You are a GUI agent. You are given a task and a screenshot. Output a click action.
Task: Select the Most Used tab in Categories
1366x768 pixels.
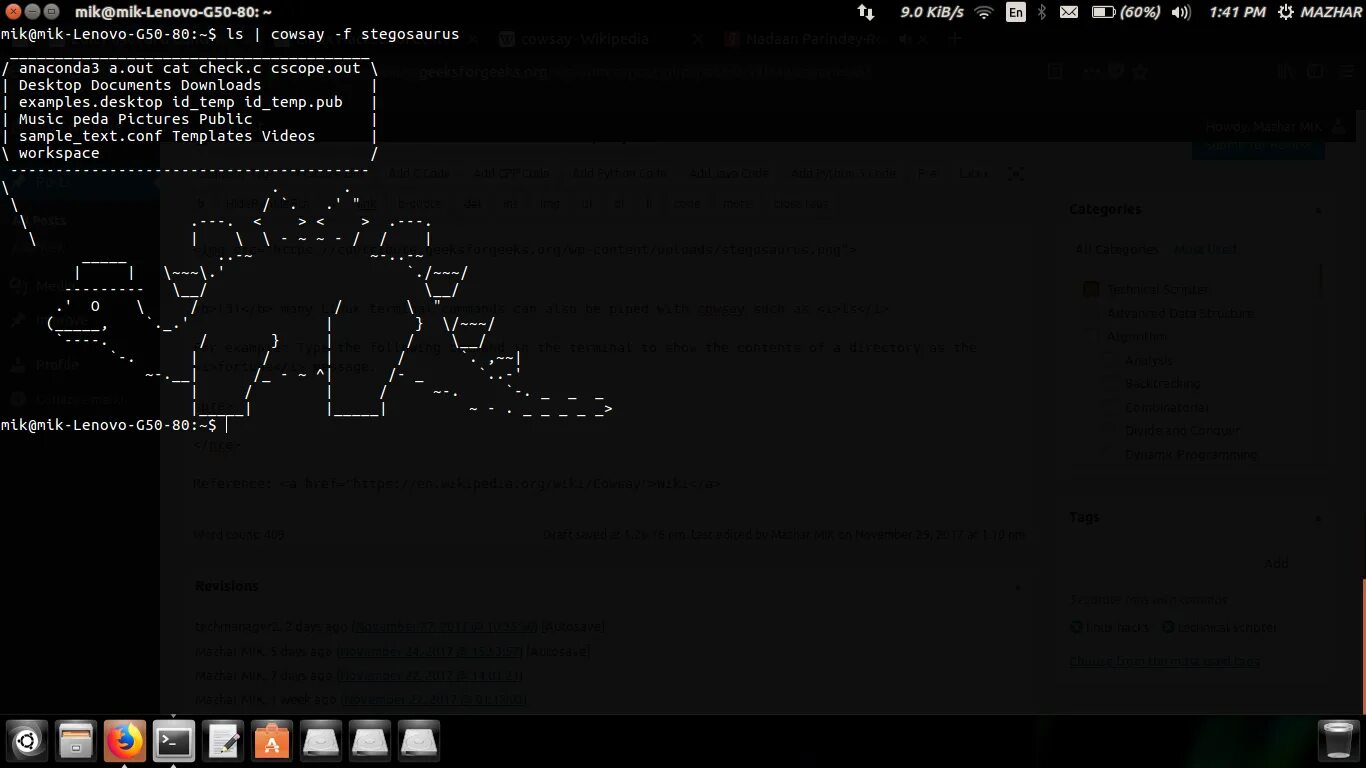(x=1205, y=249)
